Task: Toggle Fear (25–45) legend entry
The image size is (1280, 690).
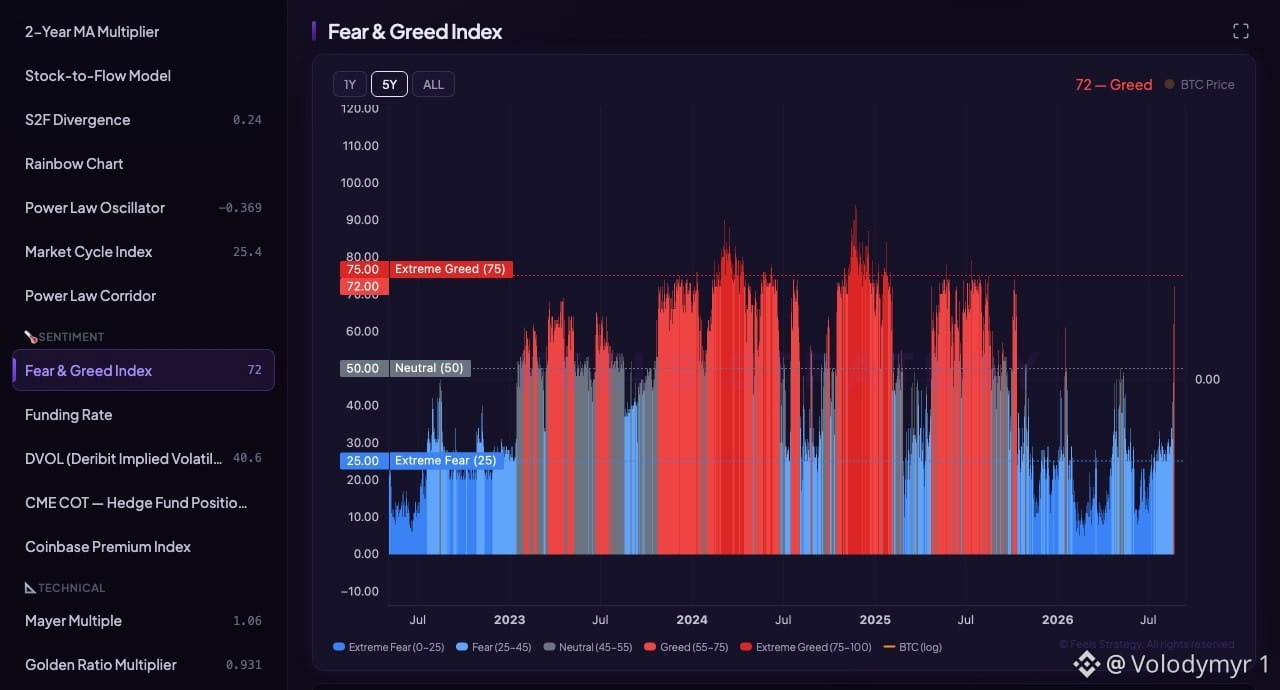Action: click(496, 647)
